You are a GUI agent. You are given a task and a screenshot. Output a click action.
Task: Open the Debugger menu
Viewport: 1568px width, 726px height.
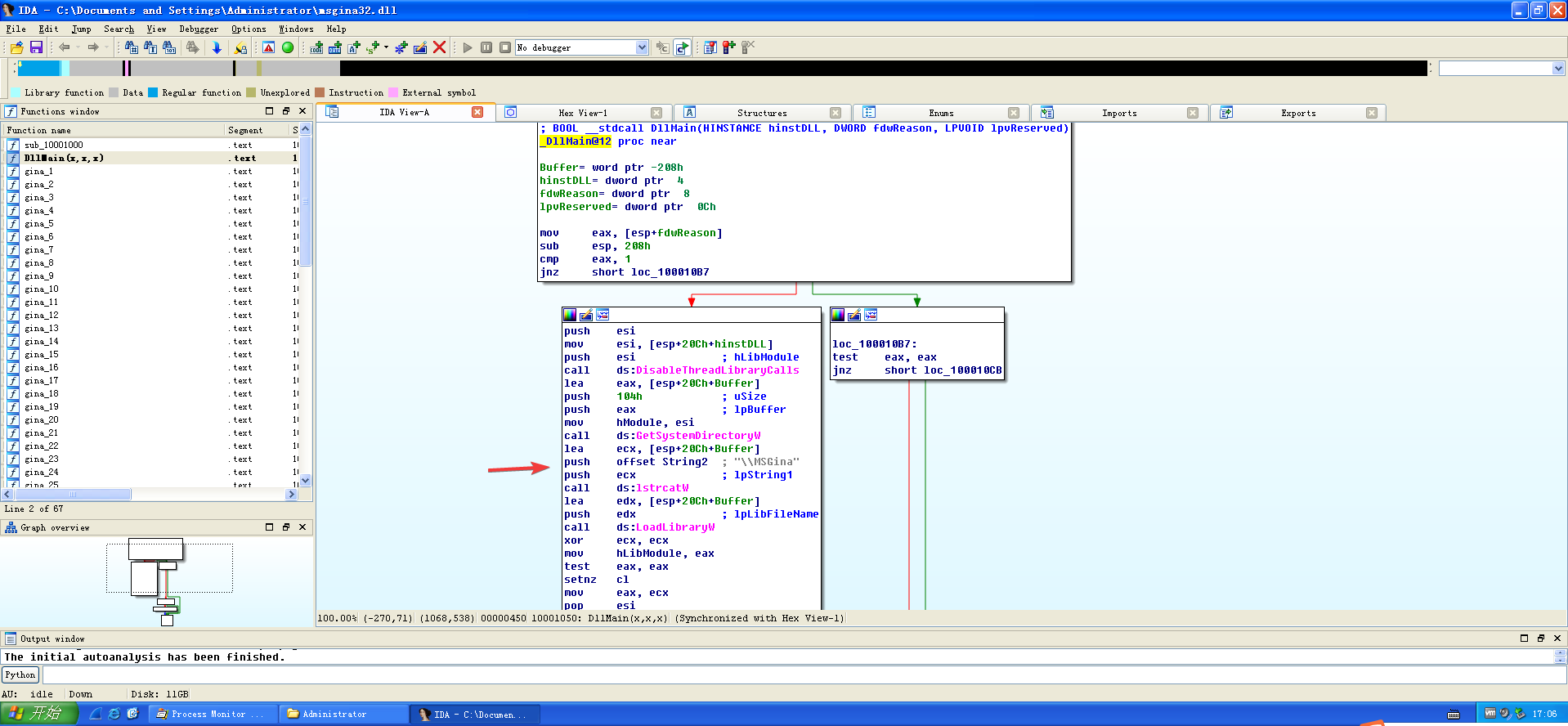(x=199, y=29)
